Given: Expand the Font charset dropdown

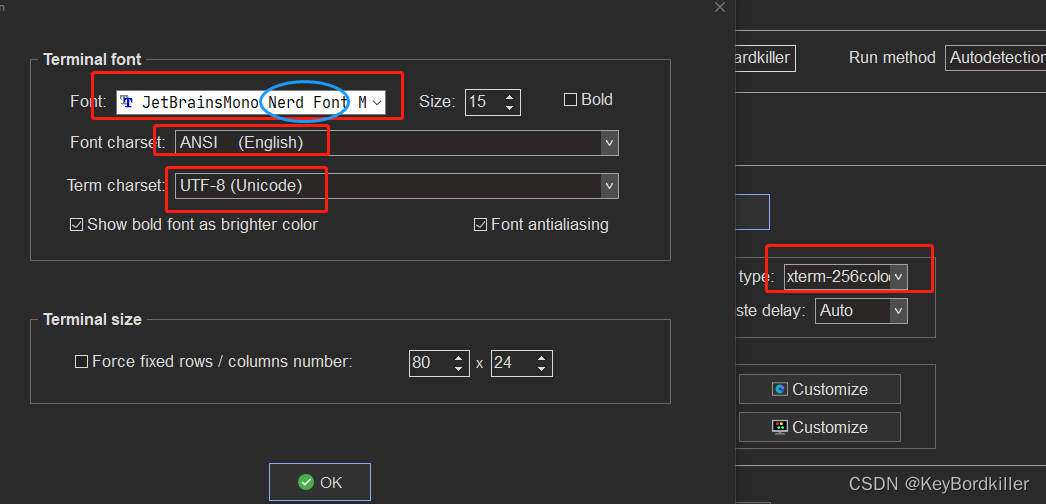Looking at the screenshot, I should click(x=609, y=143).
